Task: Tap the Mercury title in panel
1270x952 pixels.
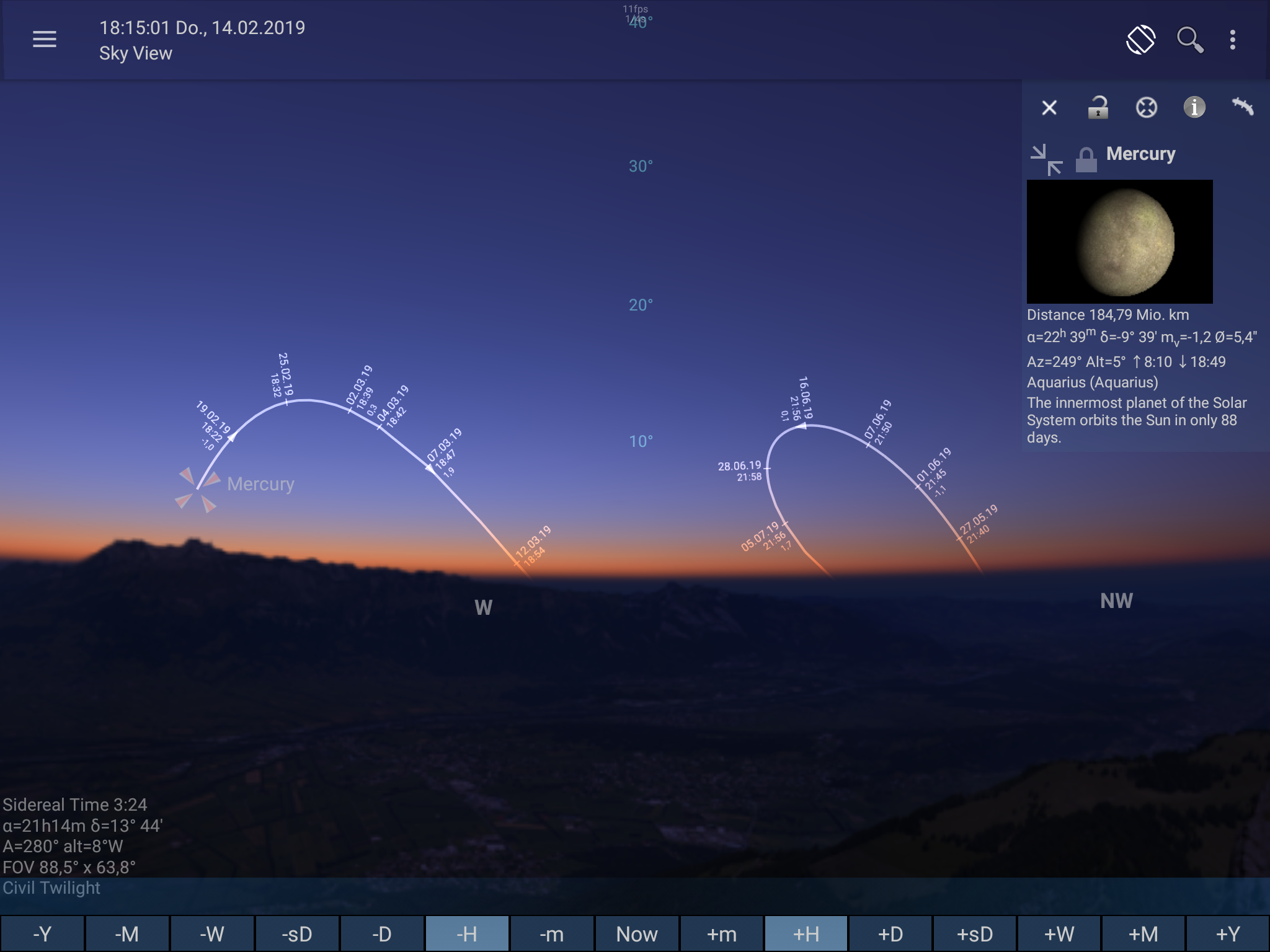Action: (x=1140, y=154)
